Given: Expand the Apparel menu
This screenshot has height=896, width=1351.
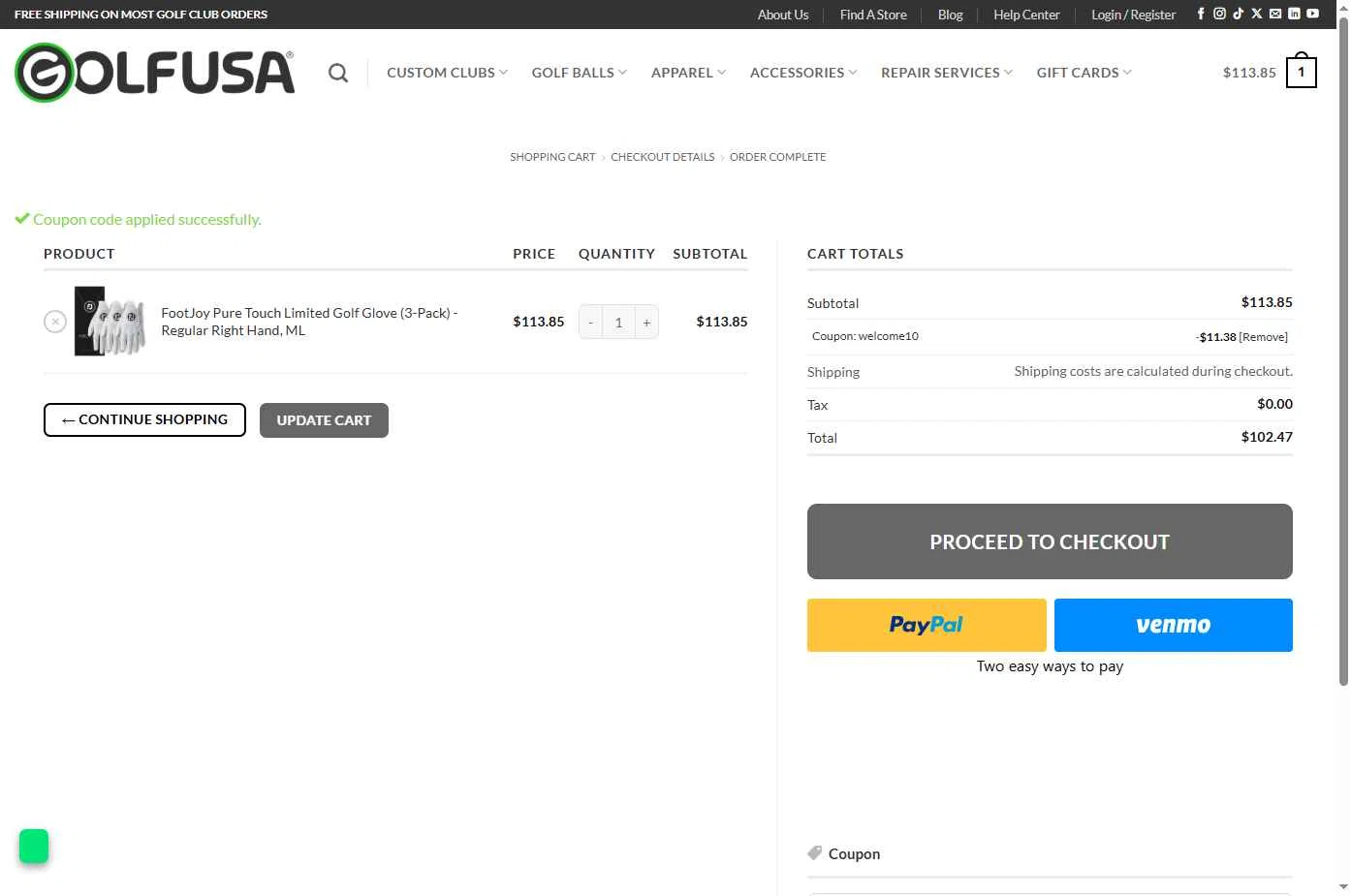Looking at the screenshot, I should pos(688,73).
